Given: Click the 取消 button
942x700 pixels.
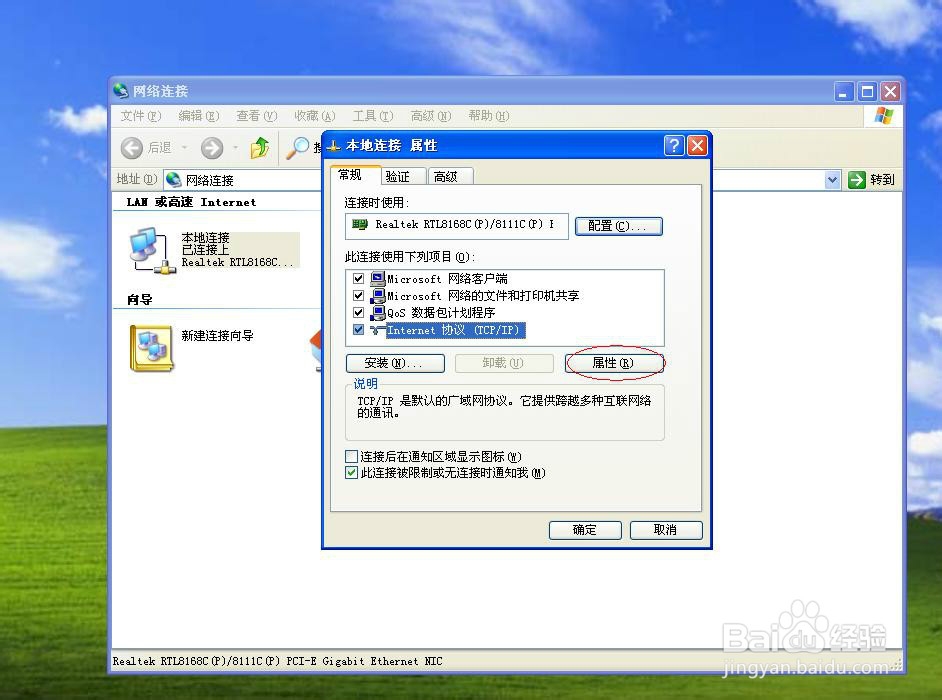Looking at the screenshot, I should [x=666, y=530].
